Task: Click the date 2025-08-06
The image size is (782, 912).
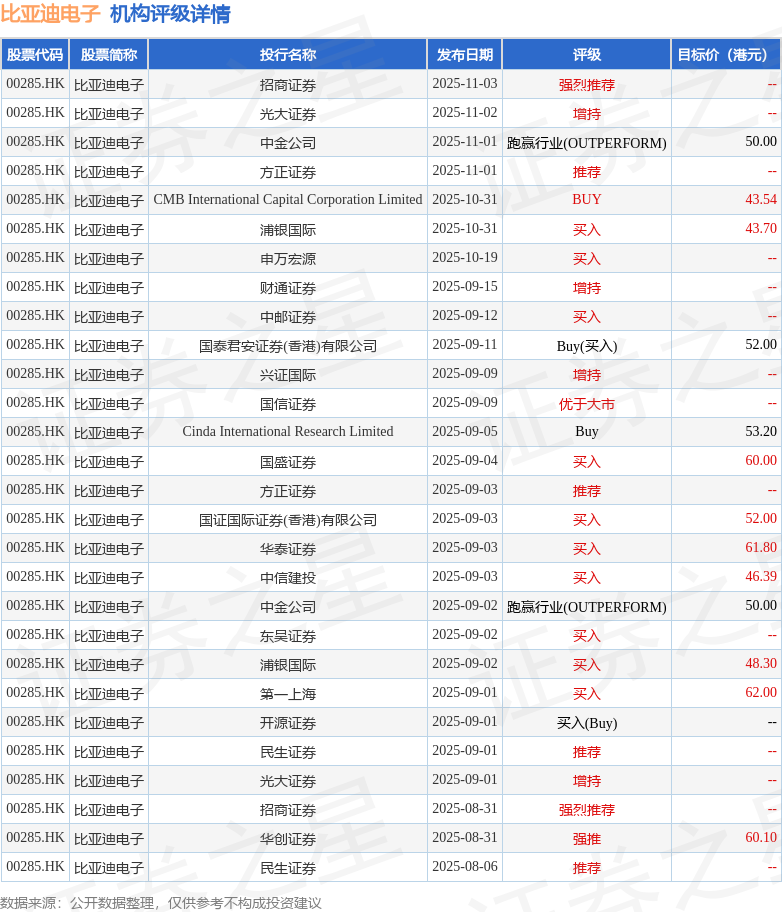Action: coord(464,867)
